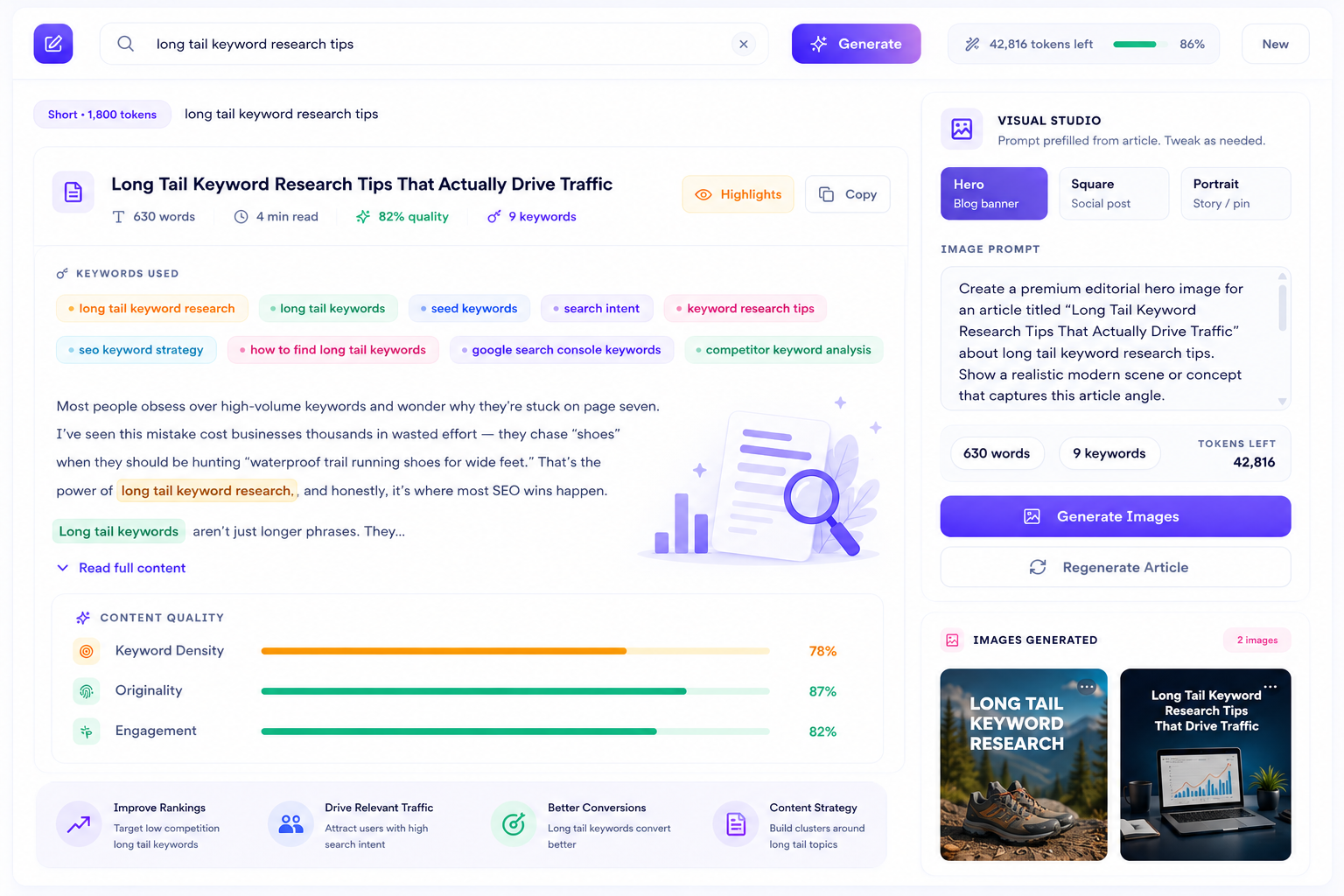
Task: Click the 2 images badge
Action: [x=1257, y=640]
